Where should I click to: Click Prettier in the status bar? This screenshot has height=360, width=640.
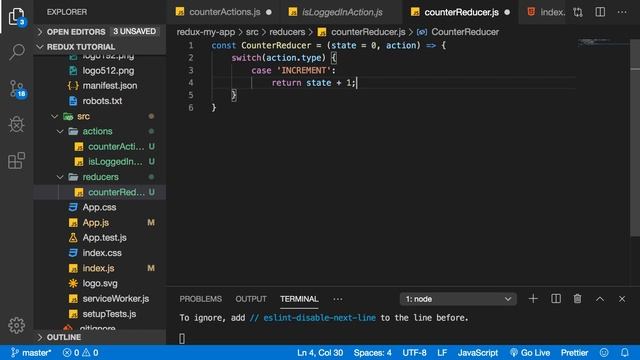(x=574, y=353)
